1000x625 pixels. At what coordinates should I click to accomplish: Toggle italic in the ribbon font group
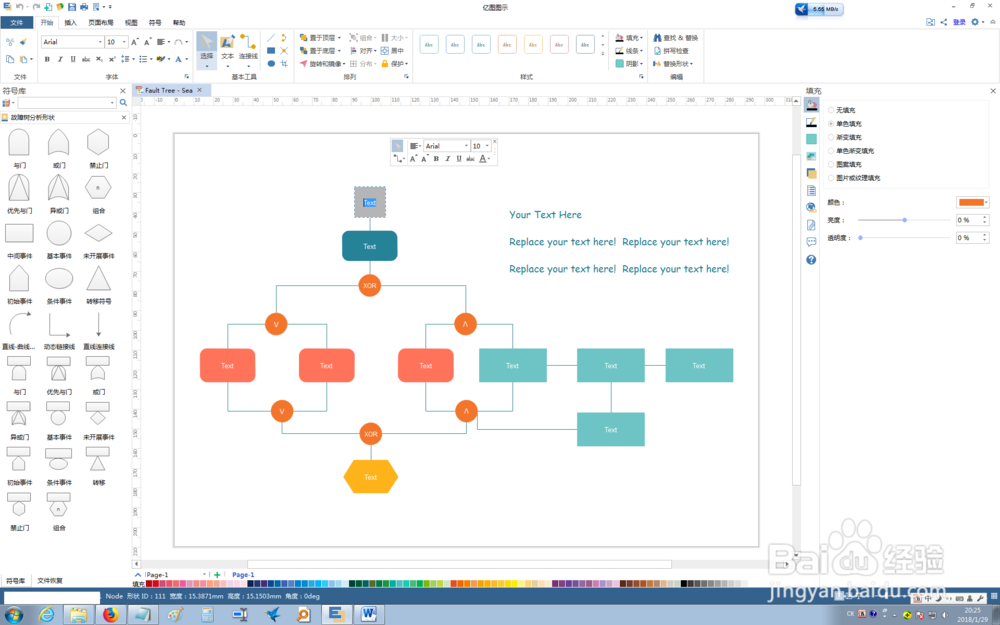(x=60, y=59)
